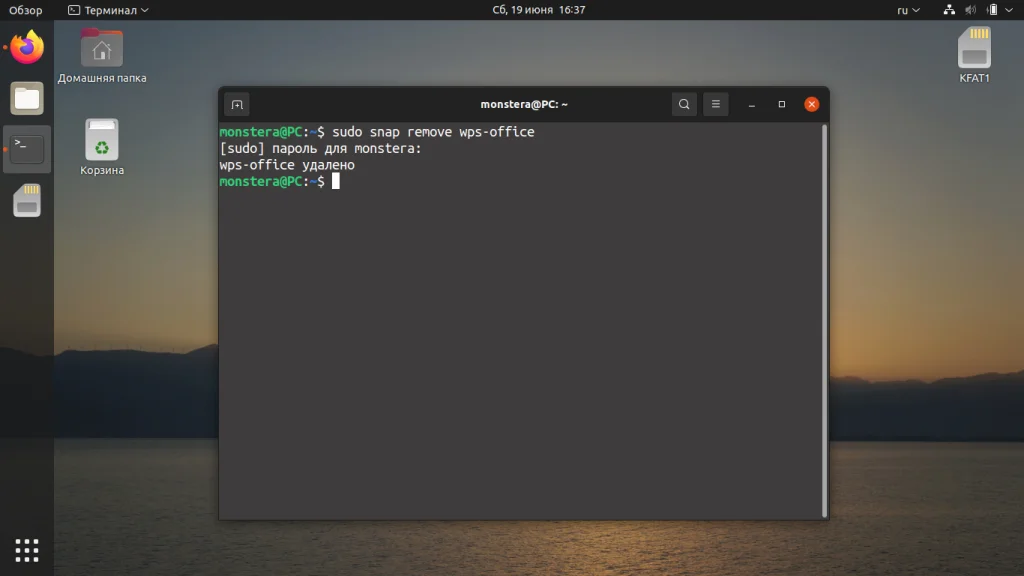This screenshot has height=576, width=1024.
Task: Click the battery icon in top bar
Action: pyautogui.click(x=992, y=10)
